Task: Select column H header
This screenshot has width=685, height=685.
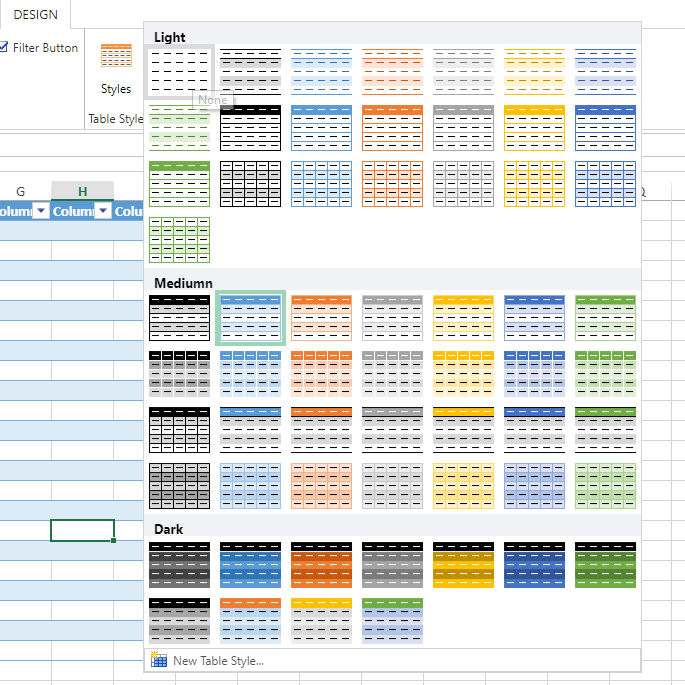Action: click(x=83, y=191)
